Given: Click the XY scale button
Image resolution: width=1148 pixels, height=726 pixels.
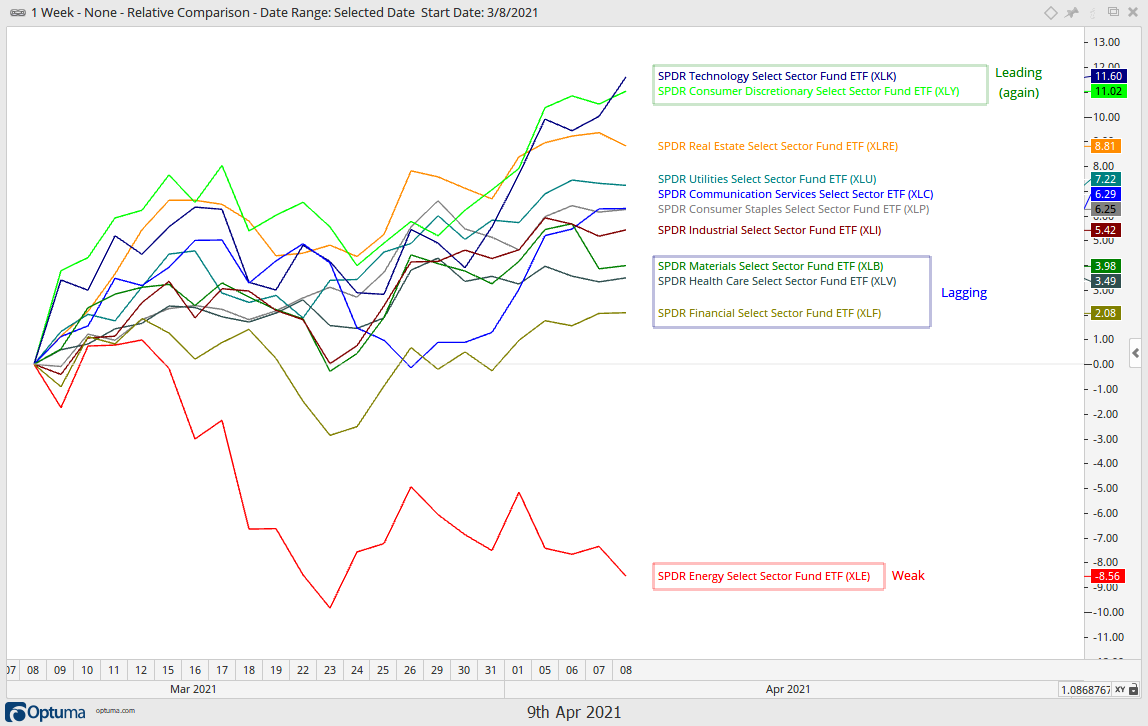Looking at the screenshot, I should pyautogui.click(x=1120, y=689).
